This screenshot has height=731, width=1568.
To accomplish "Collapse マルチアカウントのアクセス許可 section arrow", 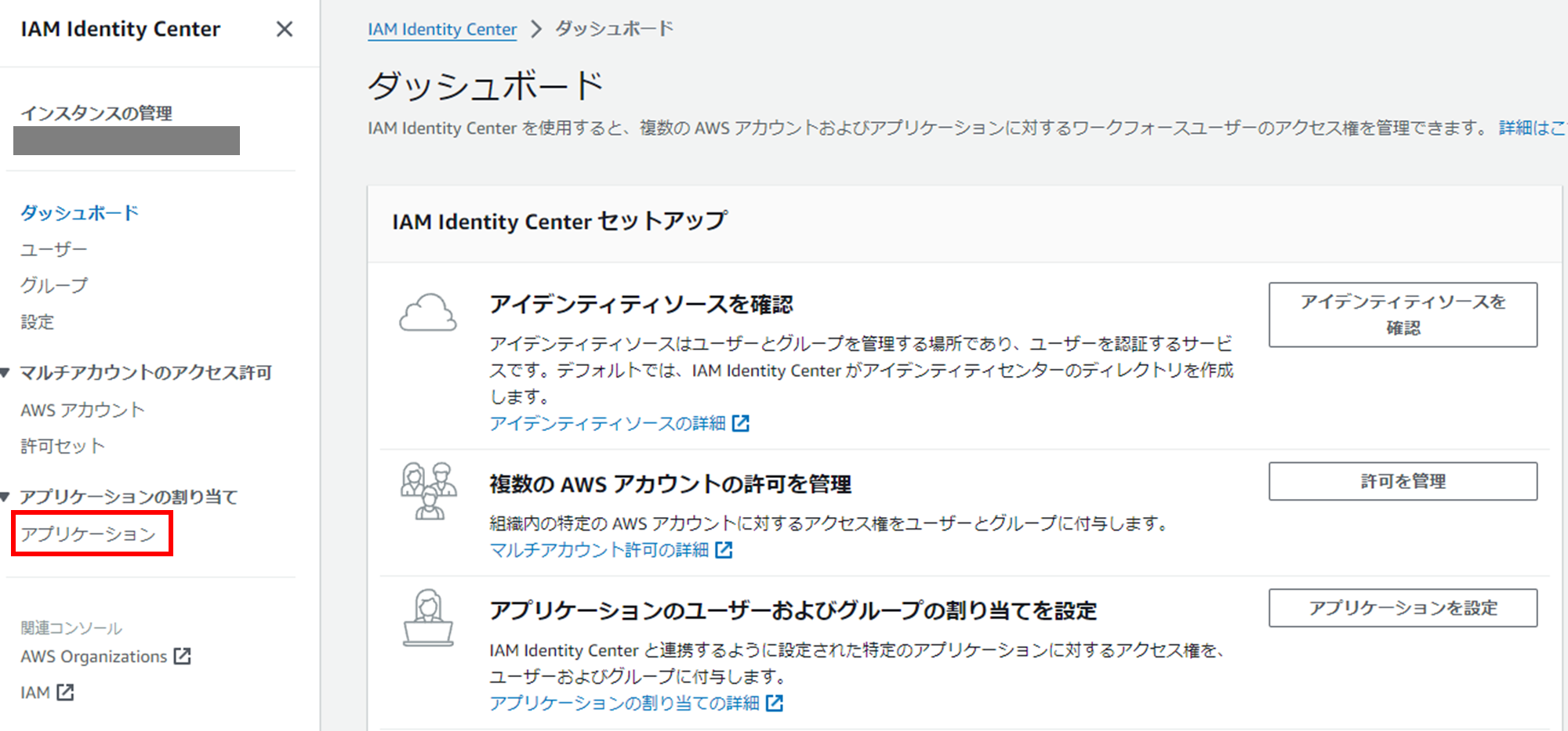I will (x=5, y=372).
